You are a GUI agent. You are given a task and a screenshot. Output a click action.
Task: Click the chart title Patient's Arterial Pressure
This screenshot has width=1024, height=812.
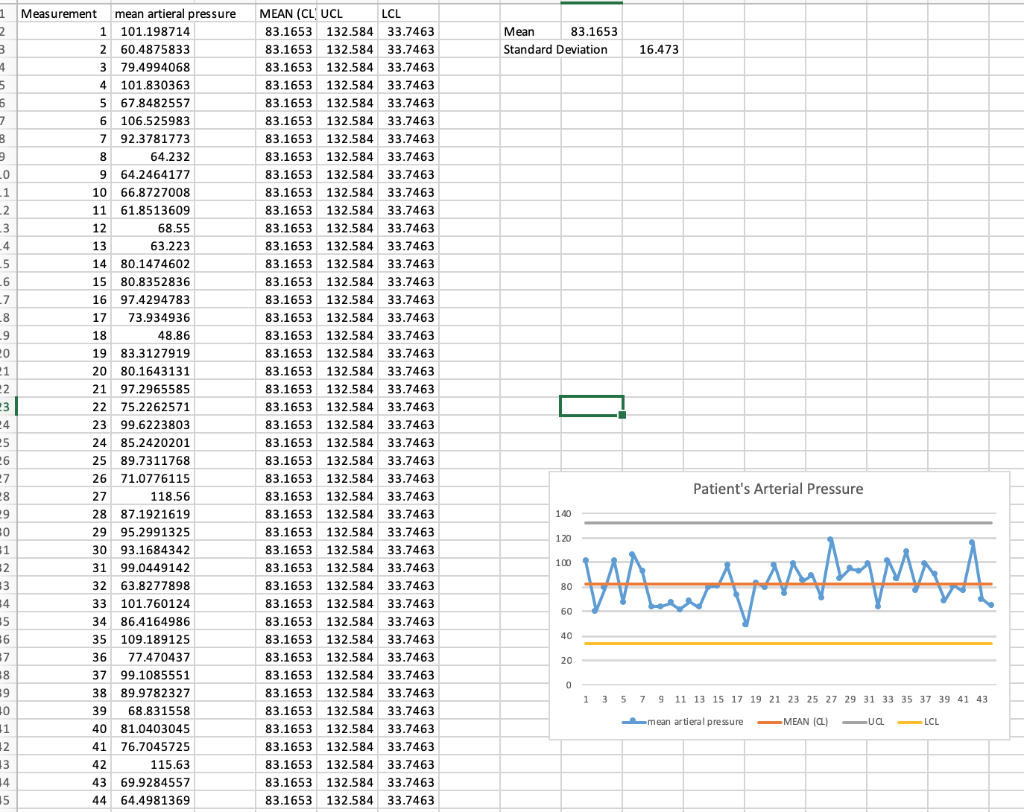779,488
